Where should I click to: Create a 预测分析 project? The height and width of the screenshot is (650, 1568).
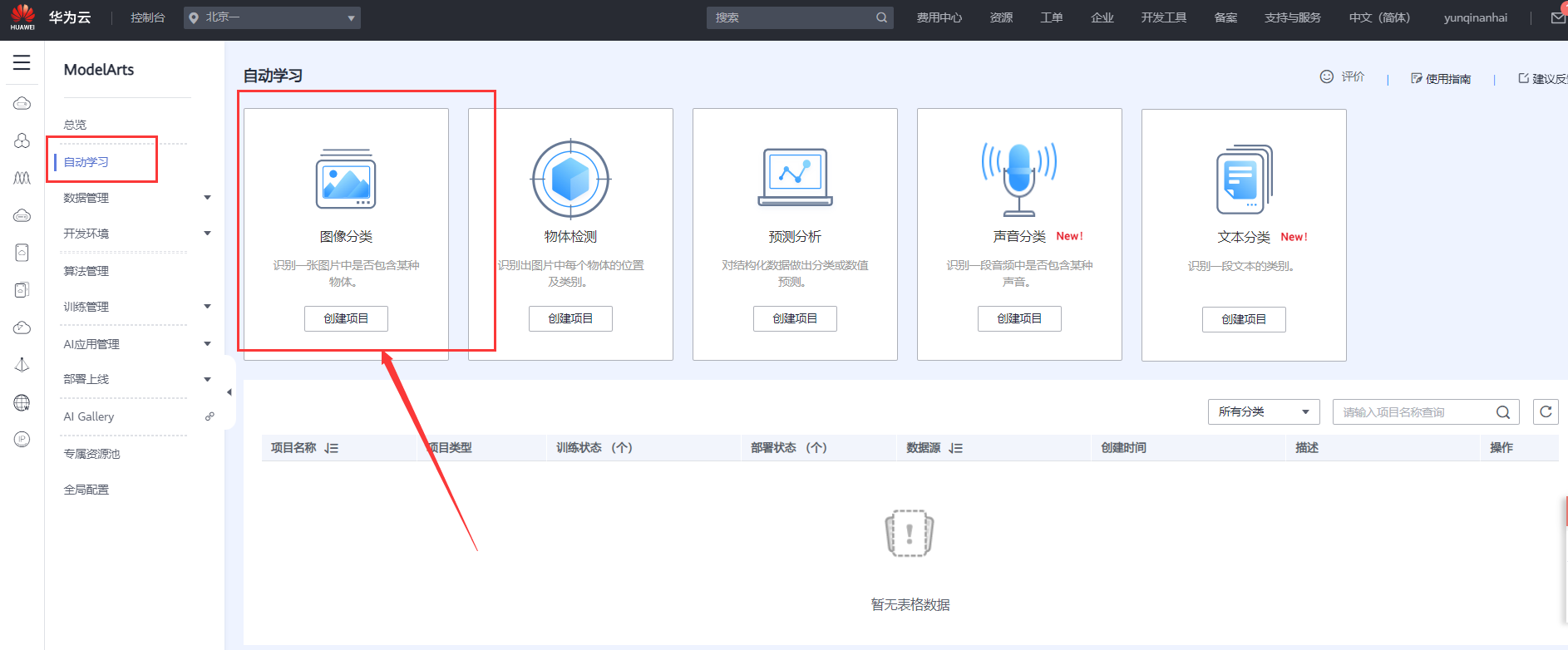point(795,318)
